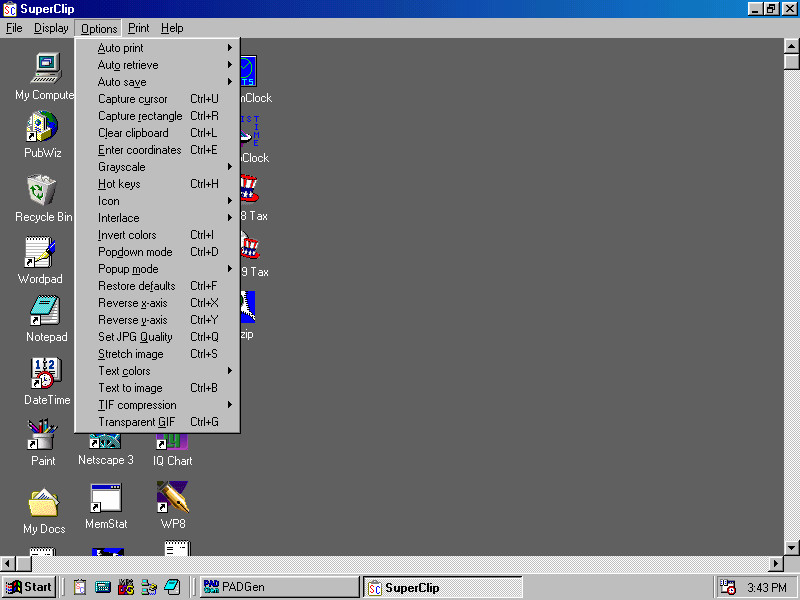Image resolution: width=800 pixels, height=600 pixels.
Task: Click the Start button
Action: coord(29,587)
